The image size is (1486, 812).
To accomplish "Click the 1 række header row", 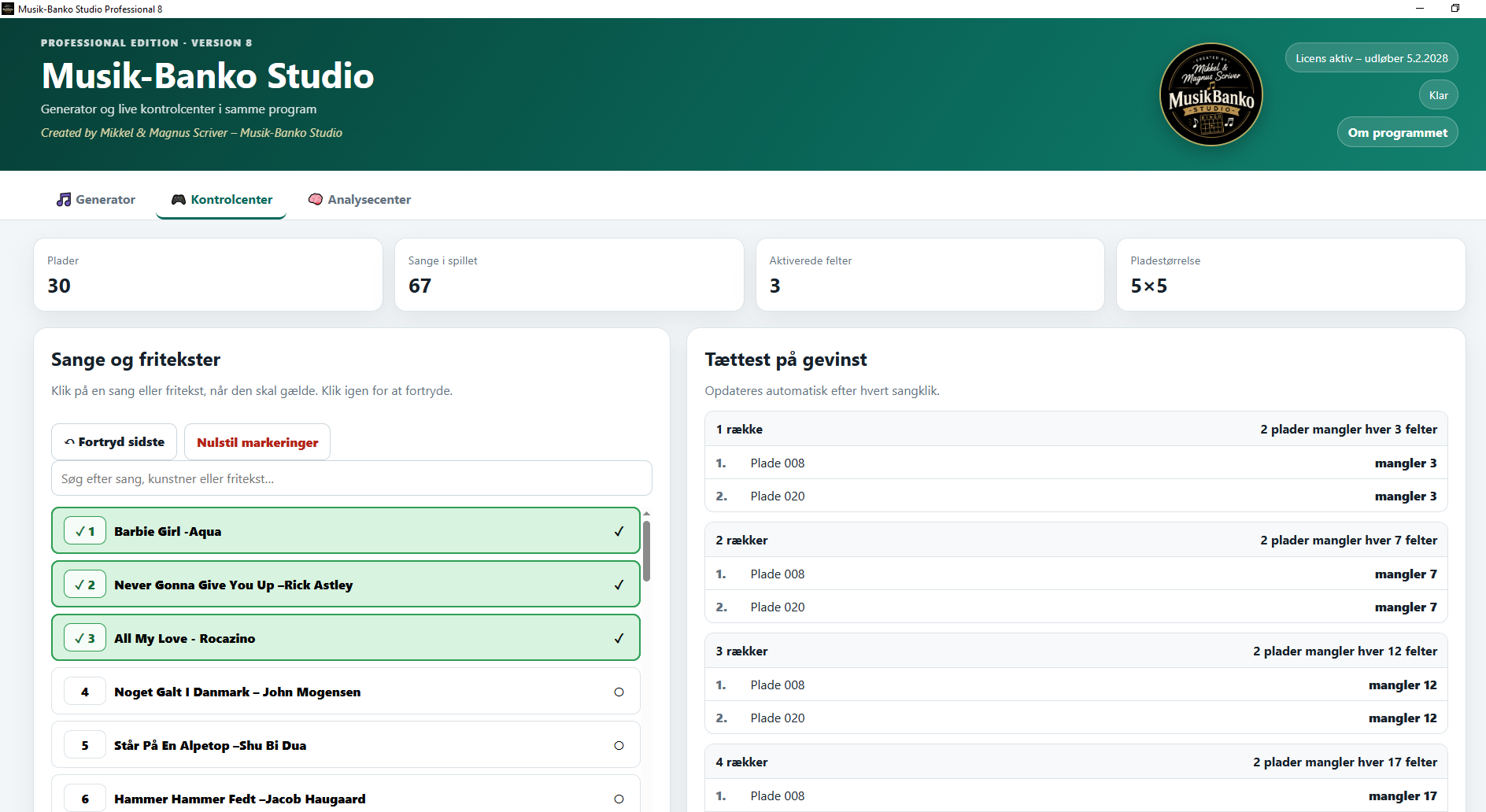I will [1076, 429].
